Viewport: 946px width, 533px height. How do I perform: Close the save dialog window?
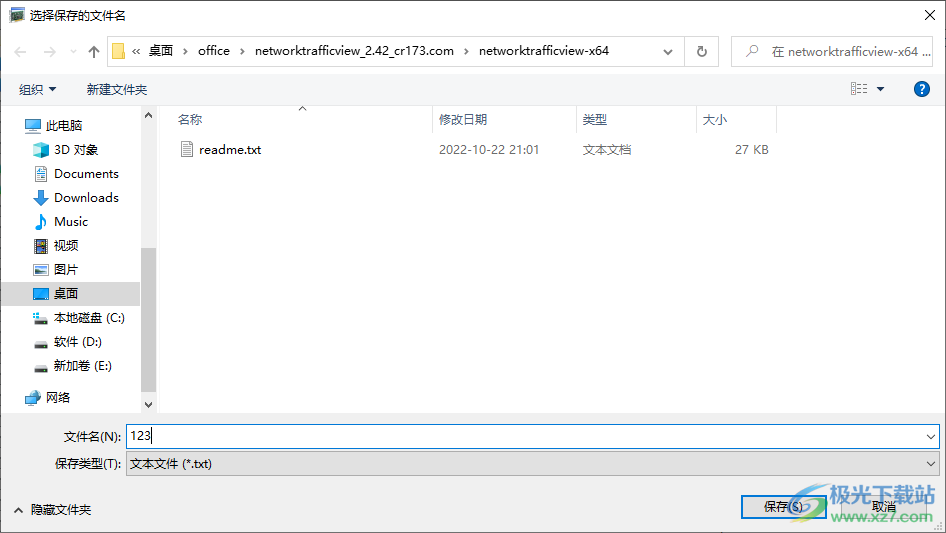pyautogui.click(x=930, y=15)
